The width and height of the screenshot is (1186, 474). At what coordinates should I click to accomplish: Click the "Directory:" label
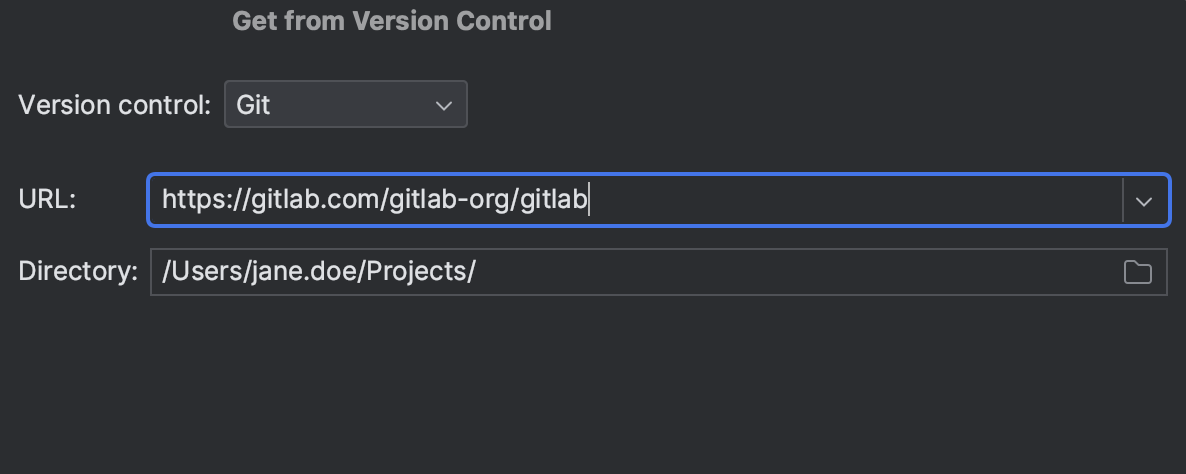78,271
